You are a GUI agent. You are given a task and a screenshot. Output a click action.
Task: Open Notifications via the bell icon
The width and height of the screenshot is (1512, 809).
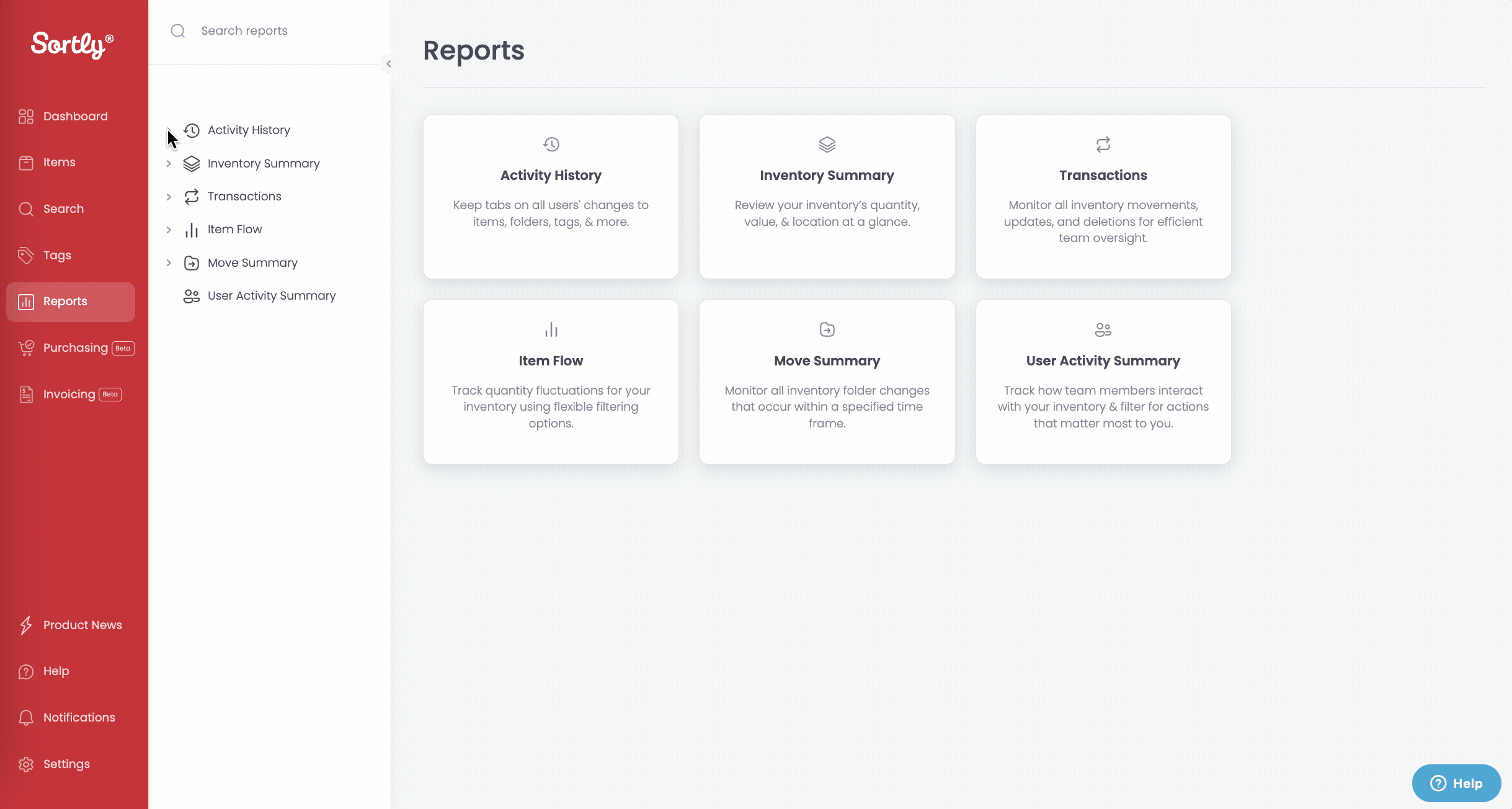tap(26, 717)
